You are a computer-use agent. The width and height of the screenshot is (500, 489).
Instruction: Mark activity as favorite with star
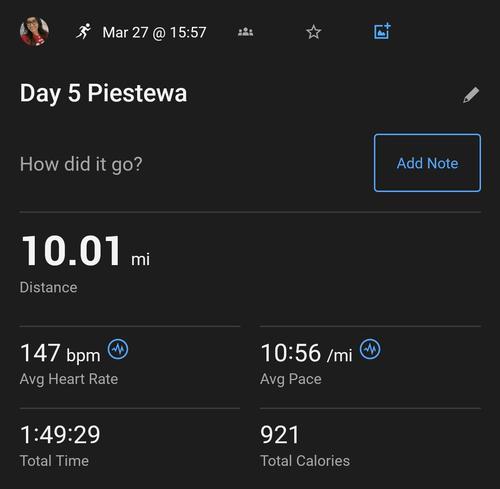coord(313,32)
